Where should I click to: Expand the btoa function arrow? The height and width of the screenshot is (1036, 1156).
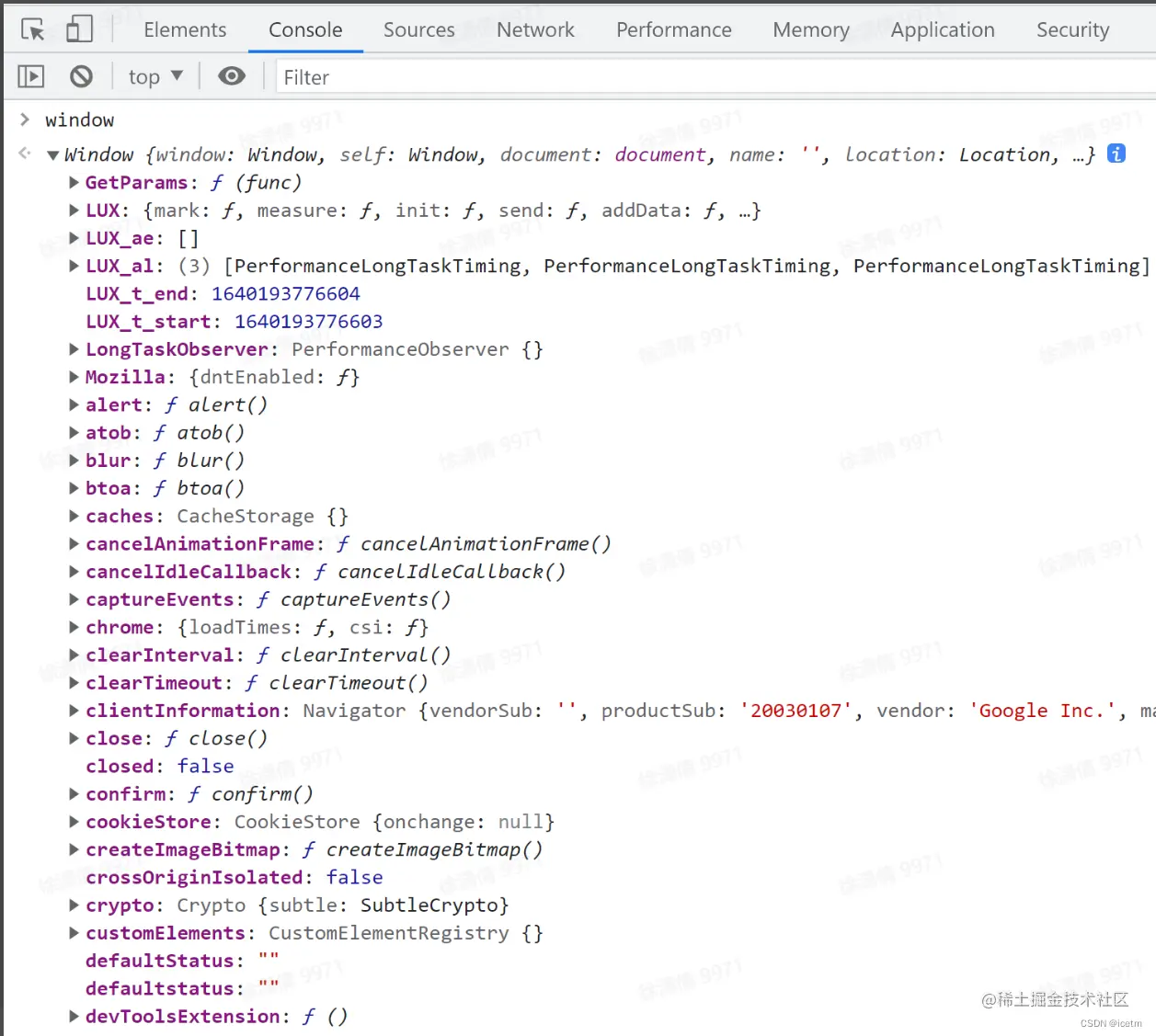pos(74,488)
